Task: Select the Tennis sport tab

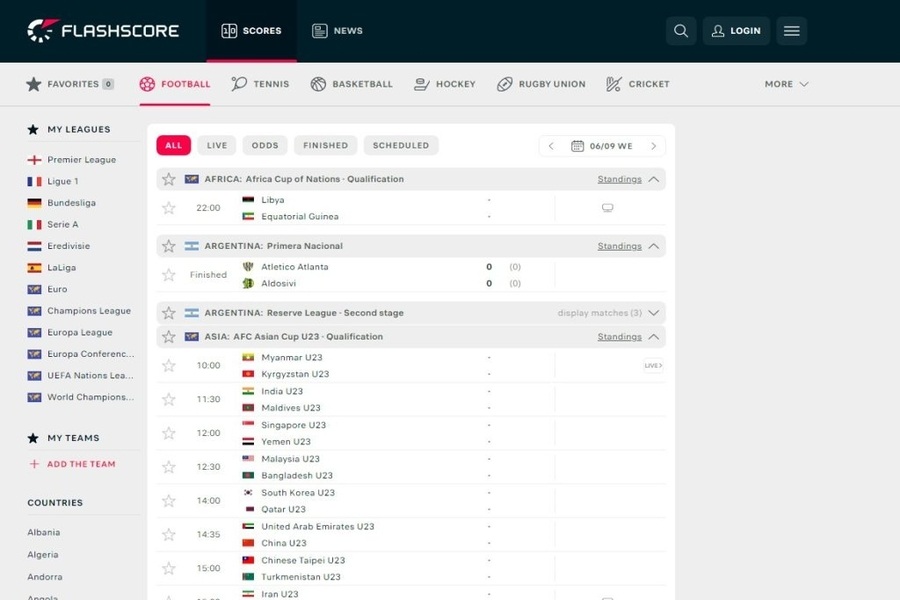Action: (x=260, y=84)
